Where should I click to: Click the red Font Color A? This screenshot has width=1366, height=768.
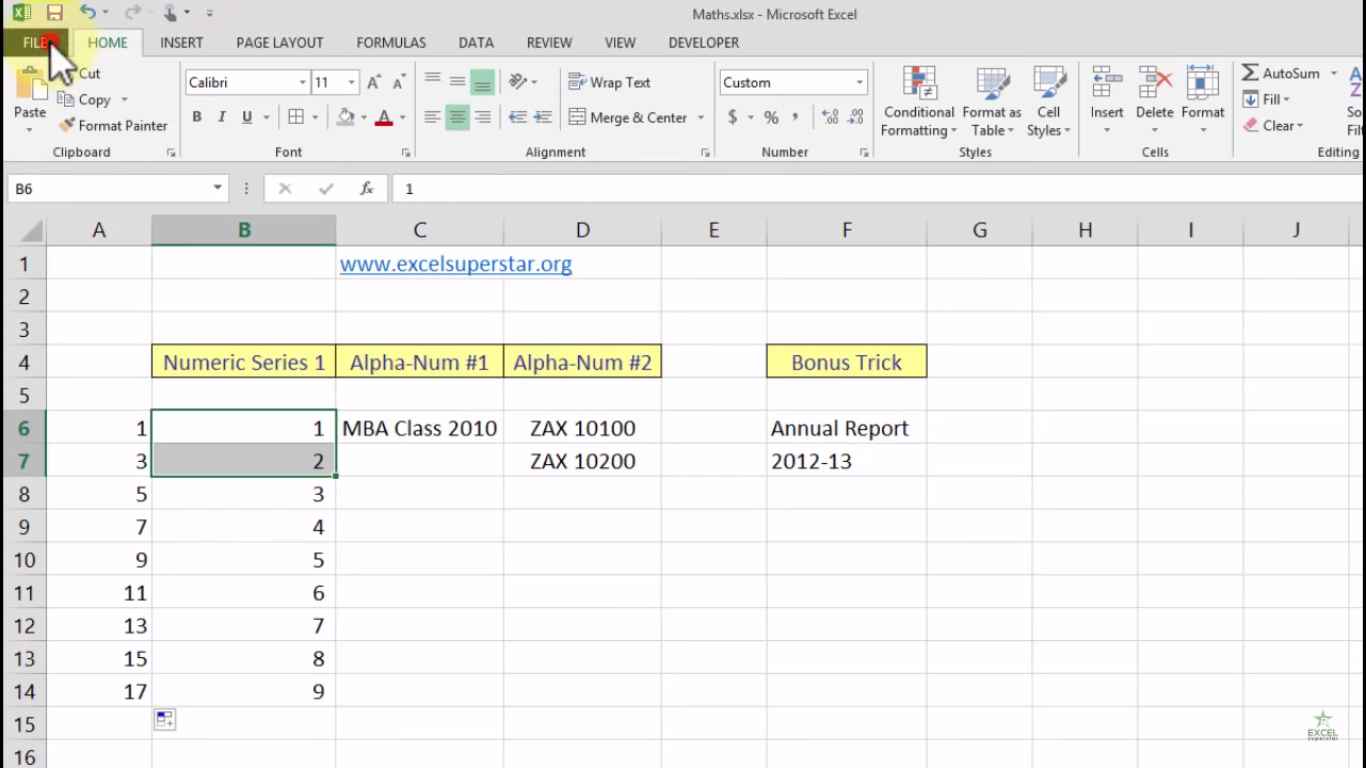[x=384, y=117]
